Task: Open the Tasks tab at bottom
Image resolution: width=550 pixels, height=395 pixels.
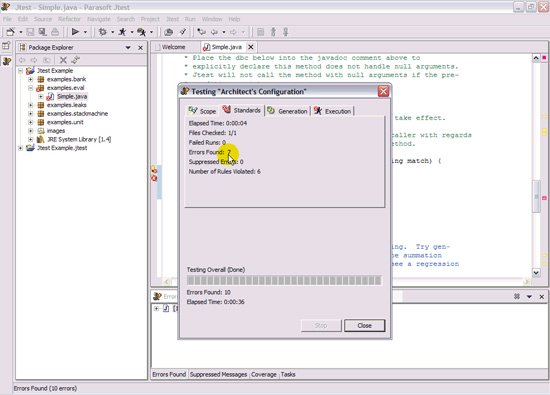Action: point(288,374)
